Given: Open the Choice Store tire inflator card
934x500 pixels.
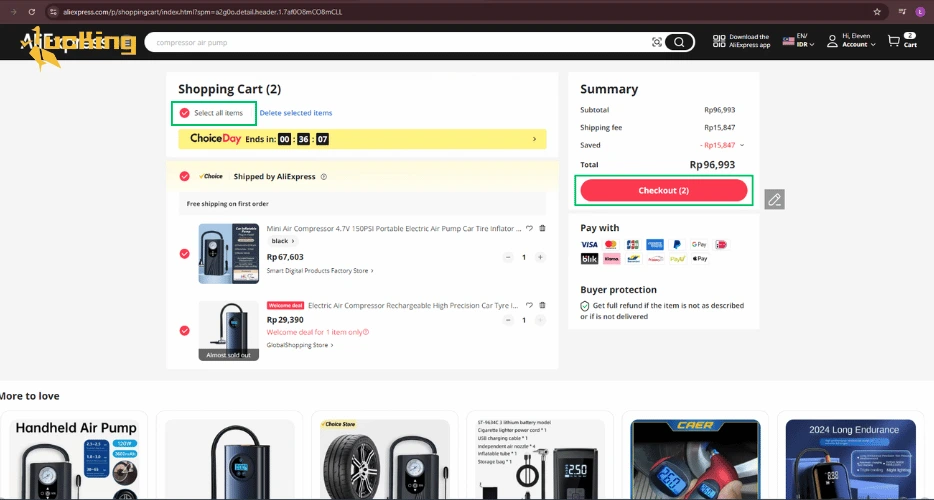Looking at the screenshot, I should pyautogui.click(x=385, y=456).
